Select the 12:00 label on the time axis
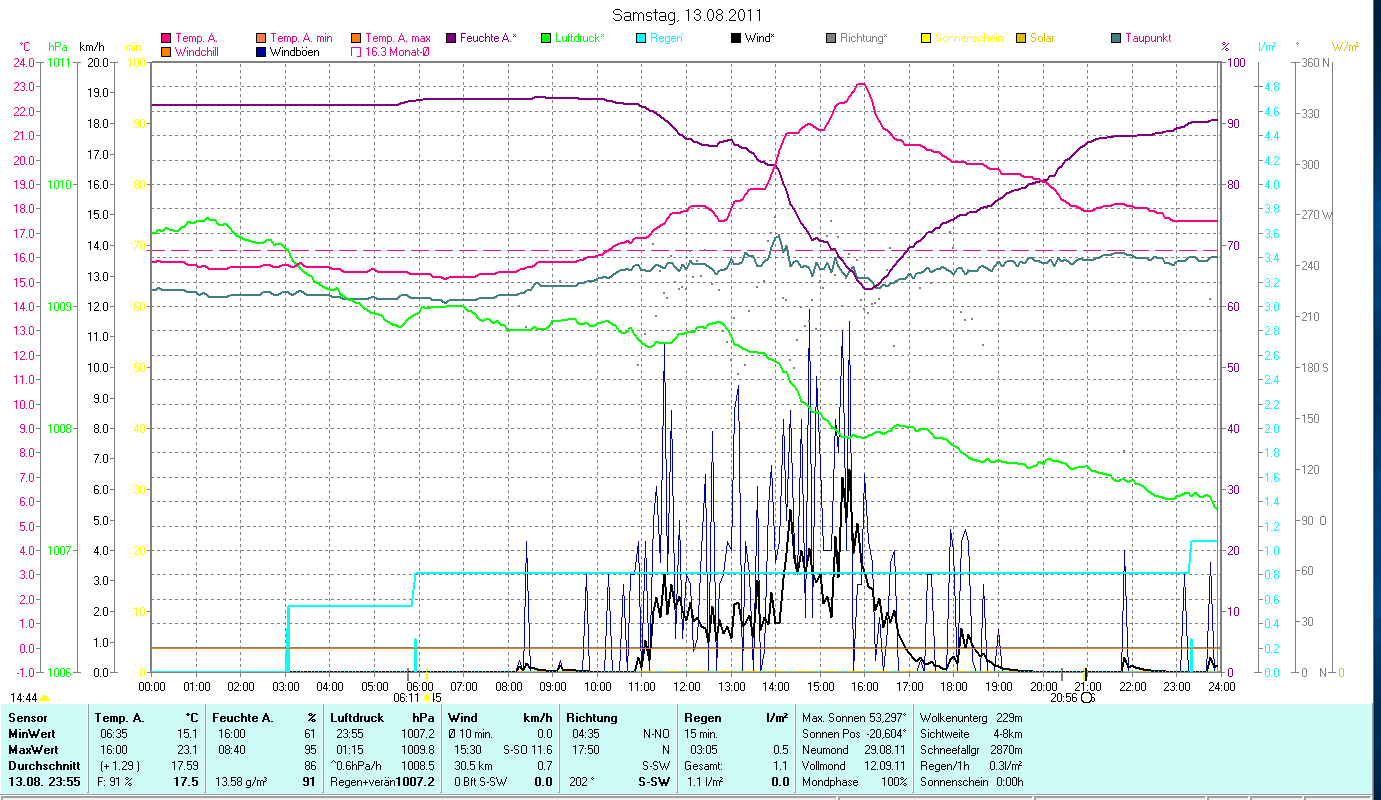 pos(687,686)
